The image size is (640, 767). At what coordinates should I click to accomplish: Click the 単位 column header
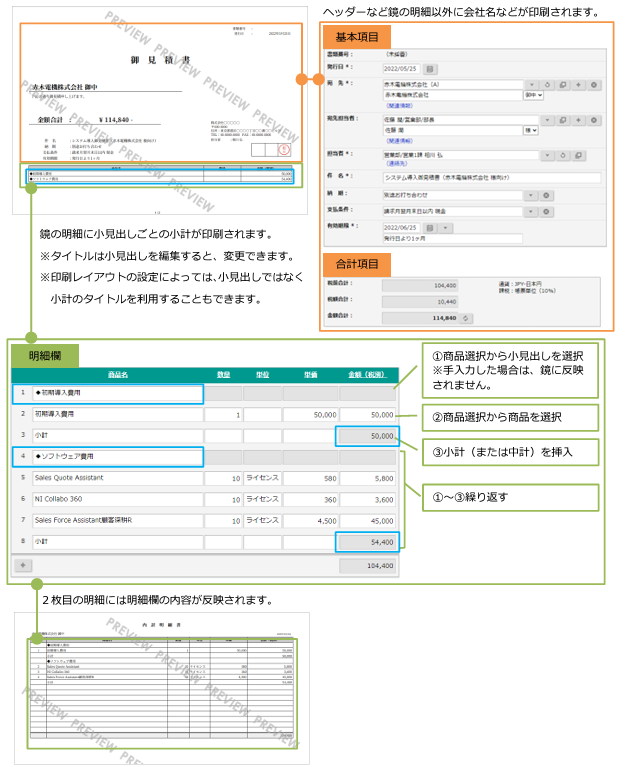263,375
